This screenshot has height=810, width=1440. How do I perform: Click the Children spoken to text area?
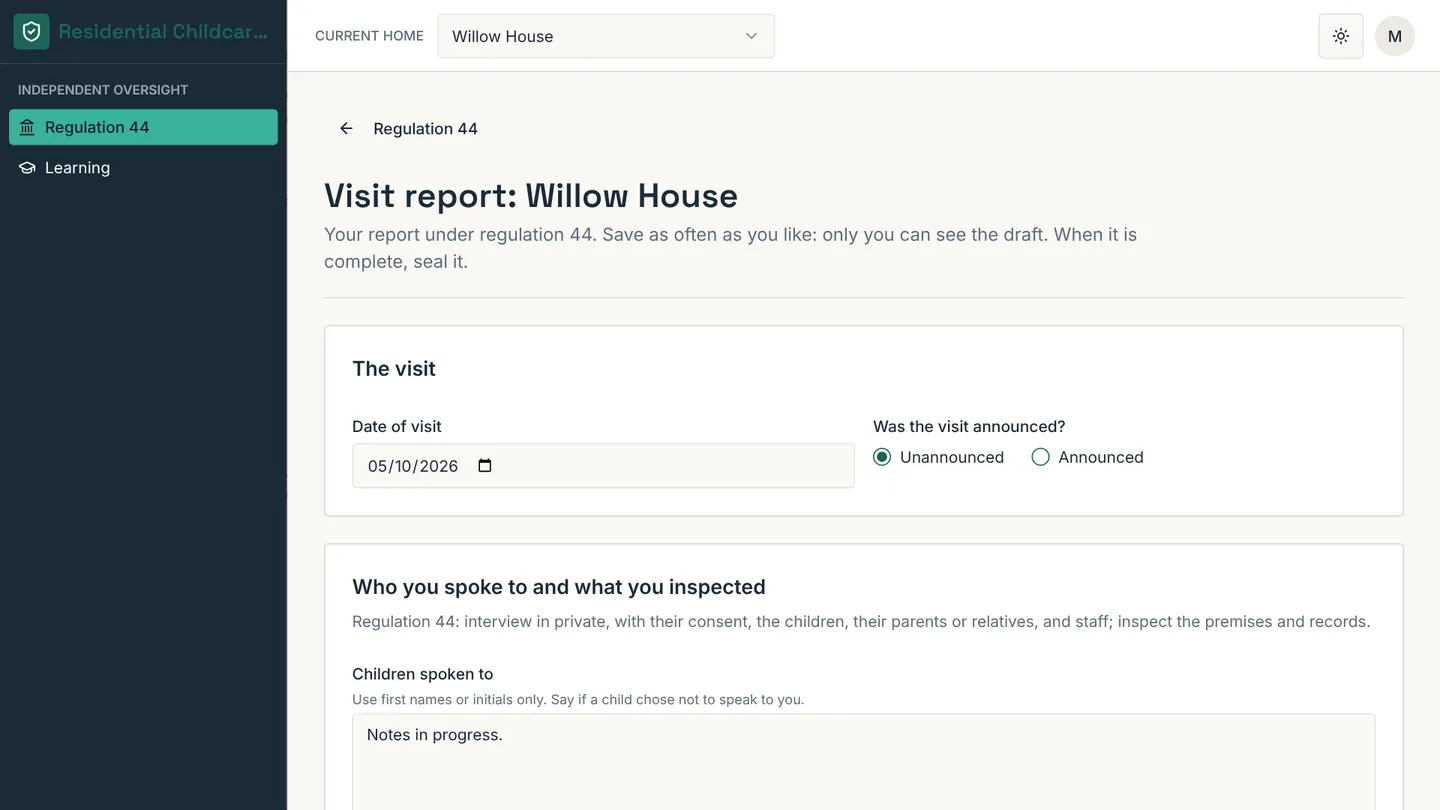click(x=864, y=762)
